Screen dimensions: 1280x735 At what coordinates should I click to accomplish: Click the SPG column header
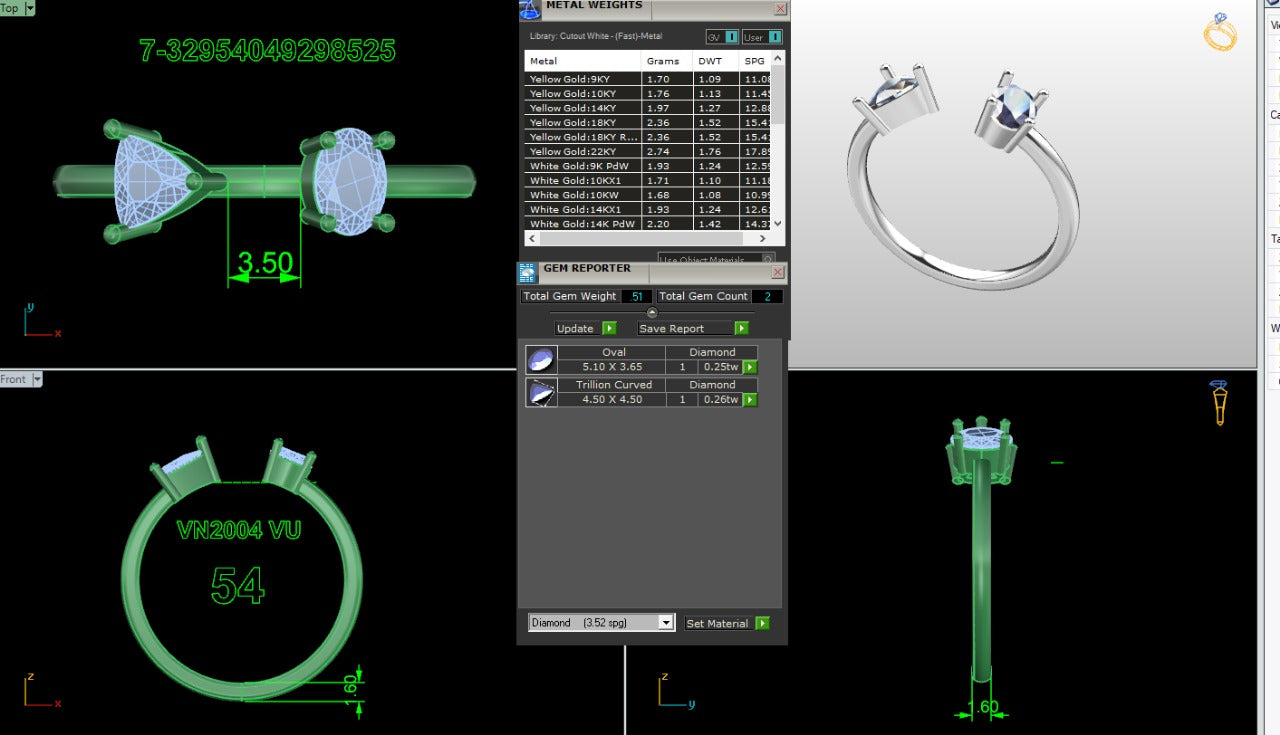pos(754,61)
